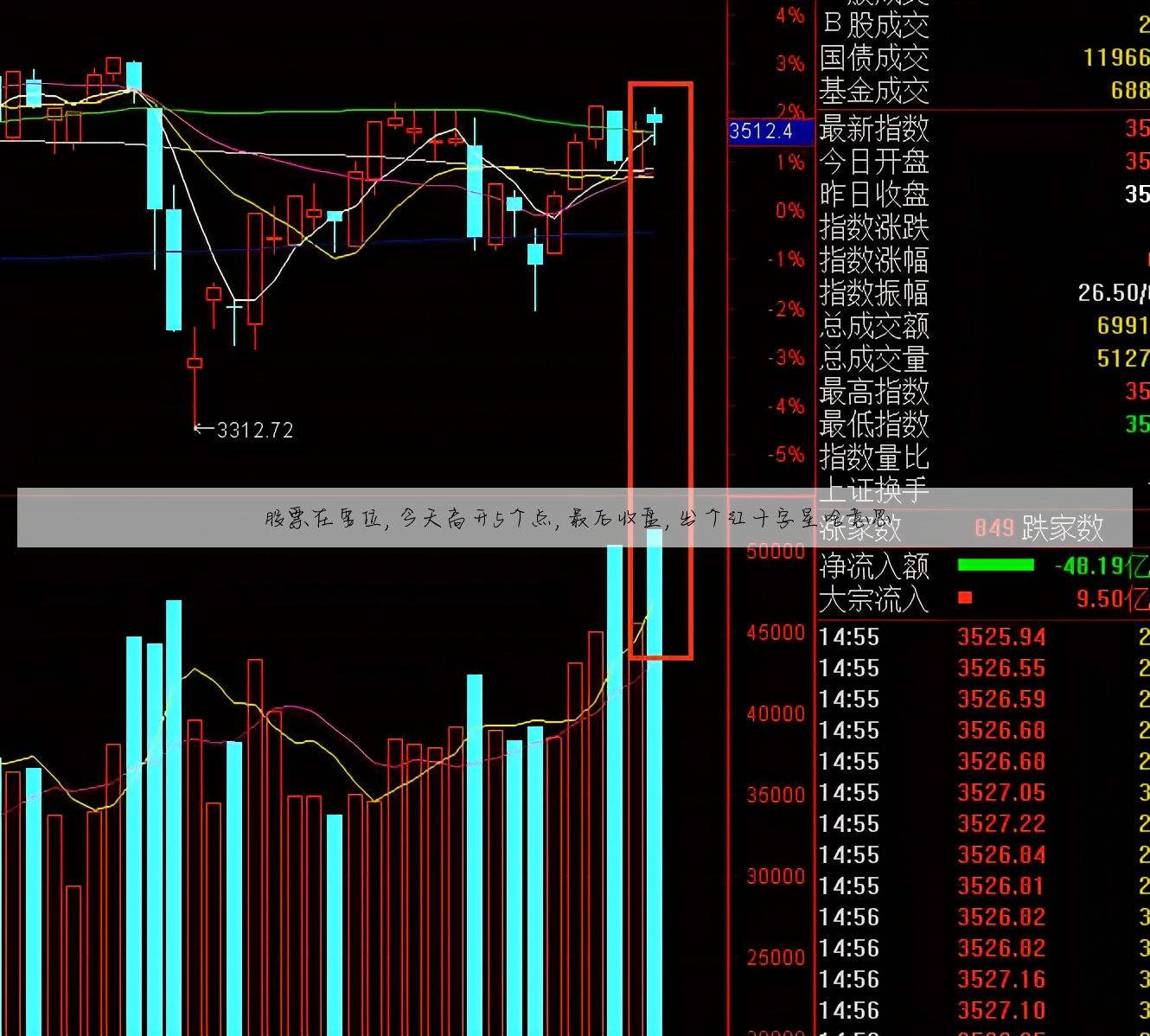Click the 净流入额 label
Viewport: 1150px width, 1036px height.
pos(874,566)
